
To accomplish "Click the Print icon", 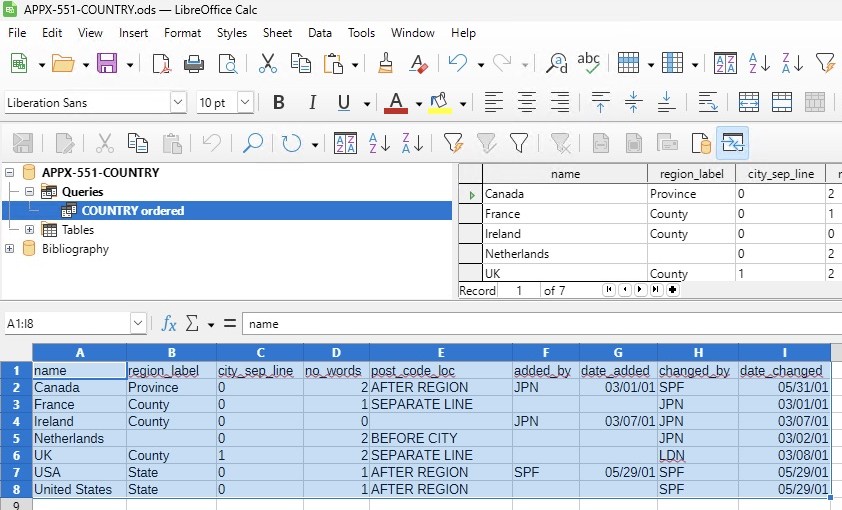I will (x=194, y=64).
